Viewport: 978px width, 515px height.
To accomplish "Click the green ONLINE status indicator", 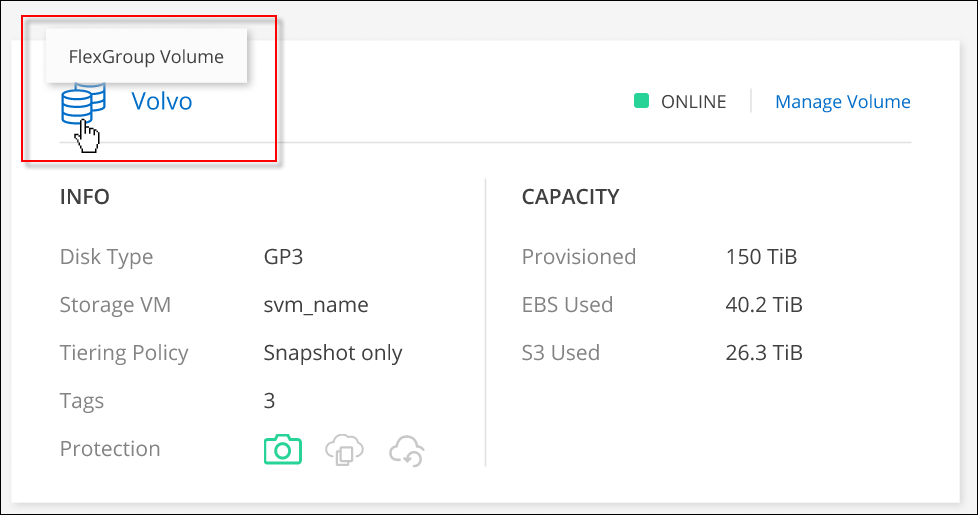I will 642,101.
